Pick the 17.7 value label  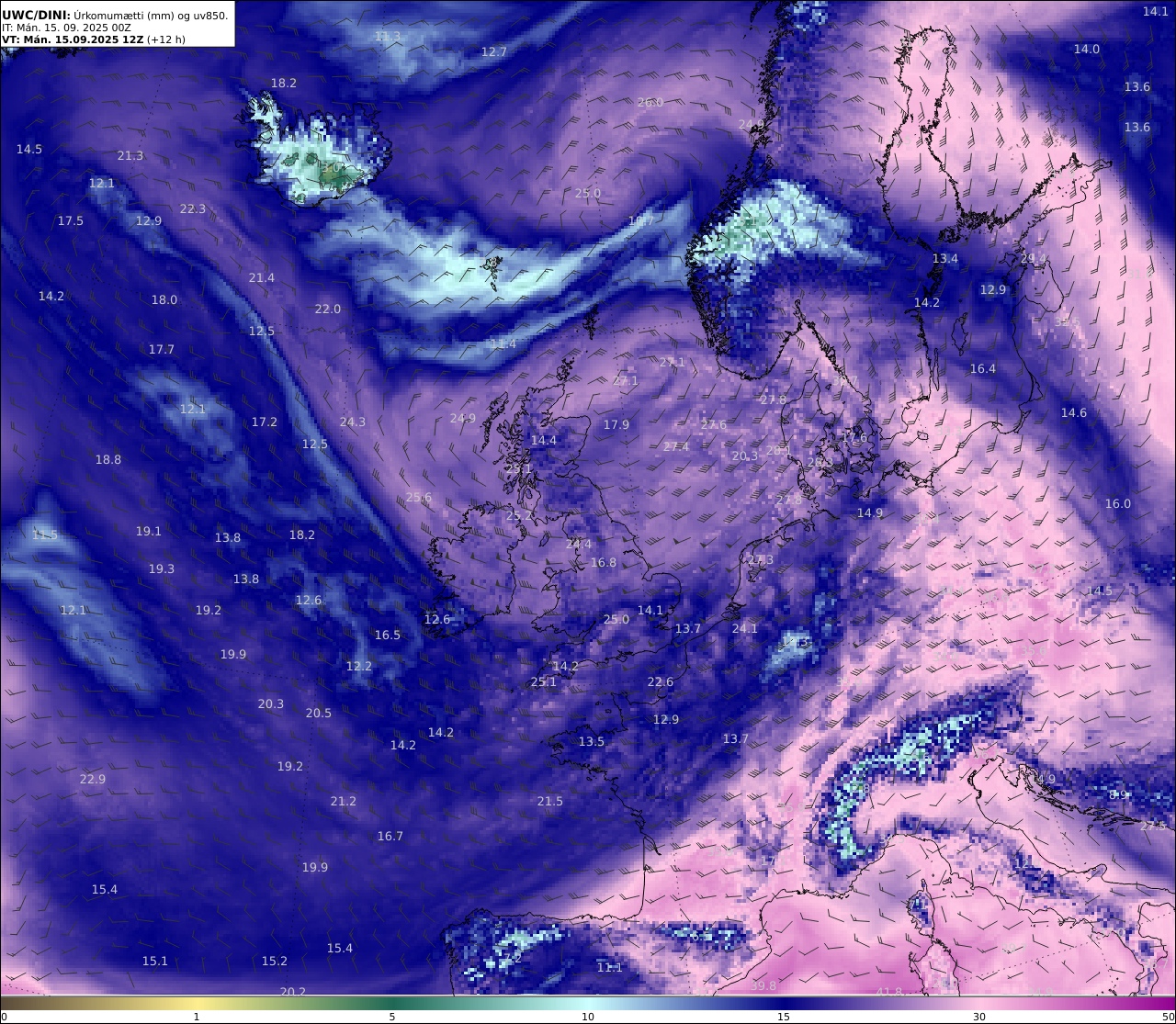pyautogui.click(x=162, y=350)
